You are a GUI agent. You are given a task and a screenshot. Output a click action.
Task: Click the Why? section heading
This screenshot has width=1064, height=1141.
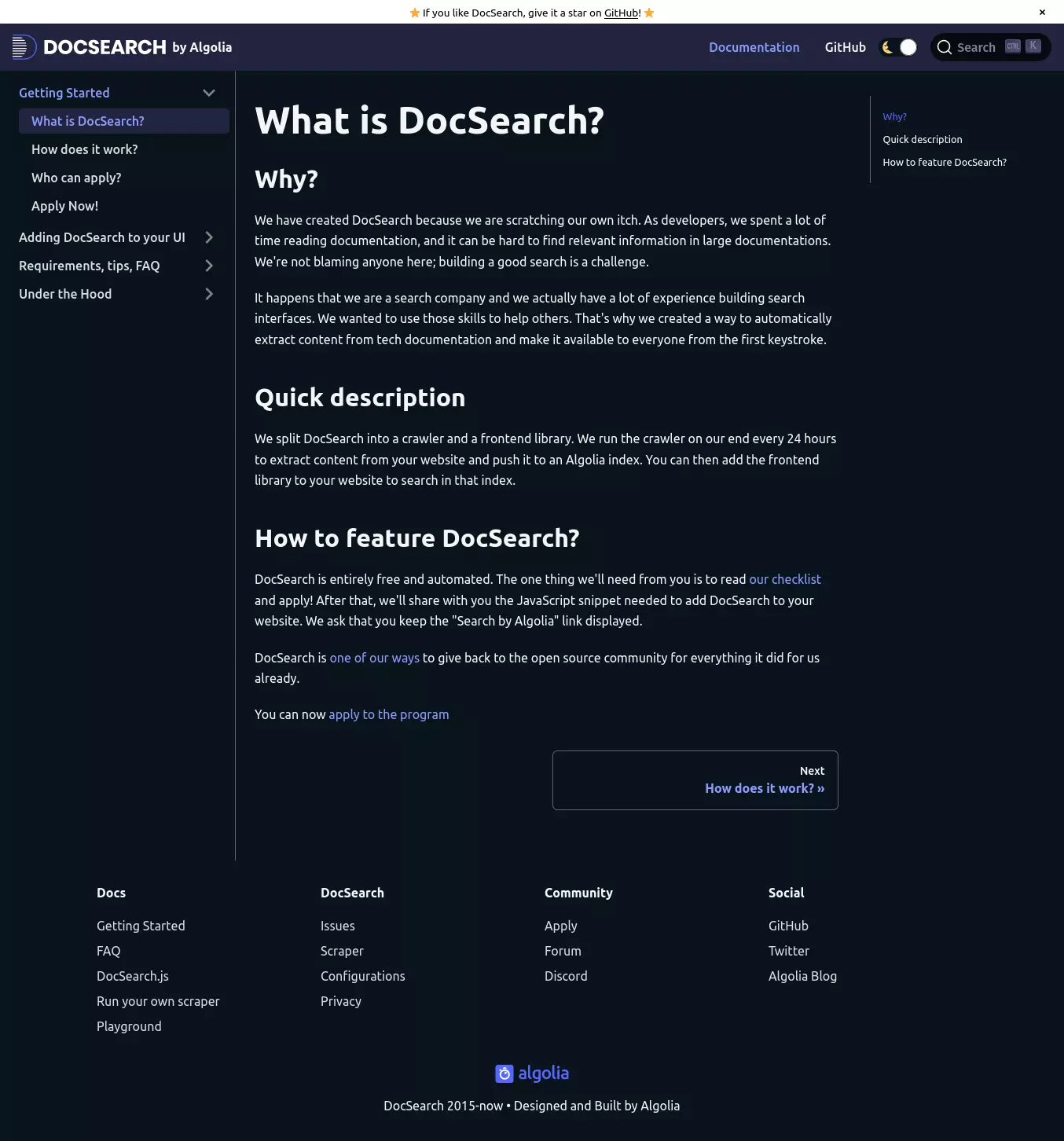286,179
